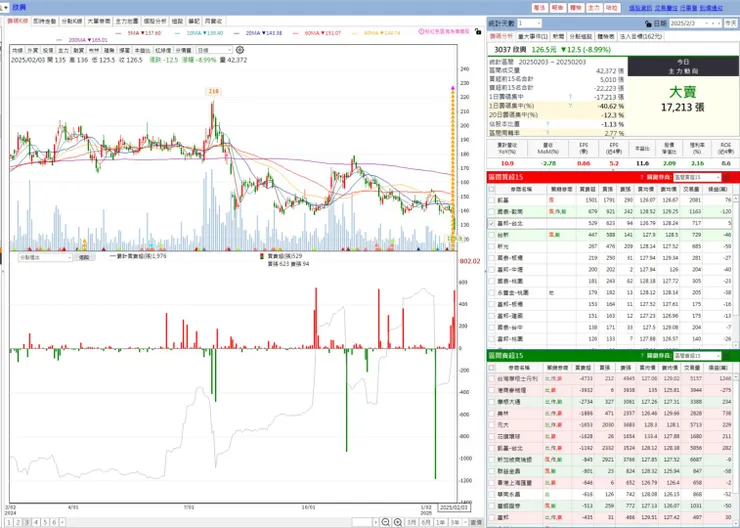
Task: Open the indicator dropdown below the price chart
Action: (x=45, y=258)
